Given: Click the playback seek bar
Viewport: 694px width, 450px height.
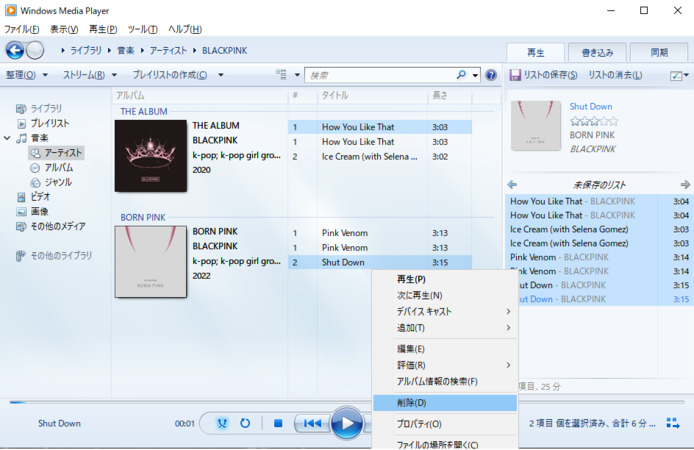Looking at the screenshot, I should [347, 402].
